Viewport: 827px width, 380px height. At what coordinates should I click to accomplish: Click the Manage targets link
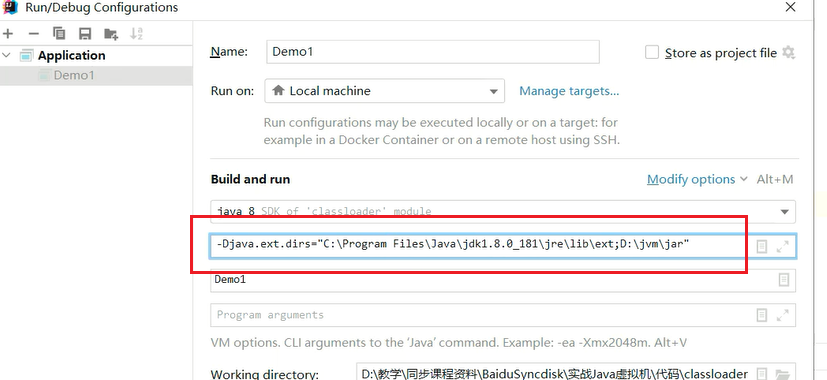point(569,91)
